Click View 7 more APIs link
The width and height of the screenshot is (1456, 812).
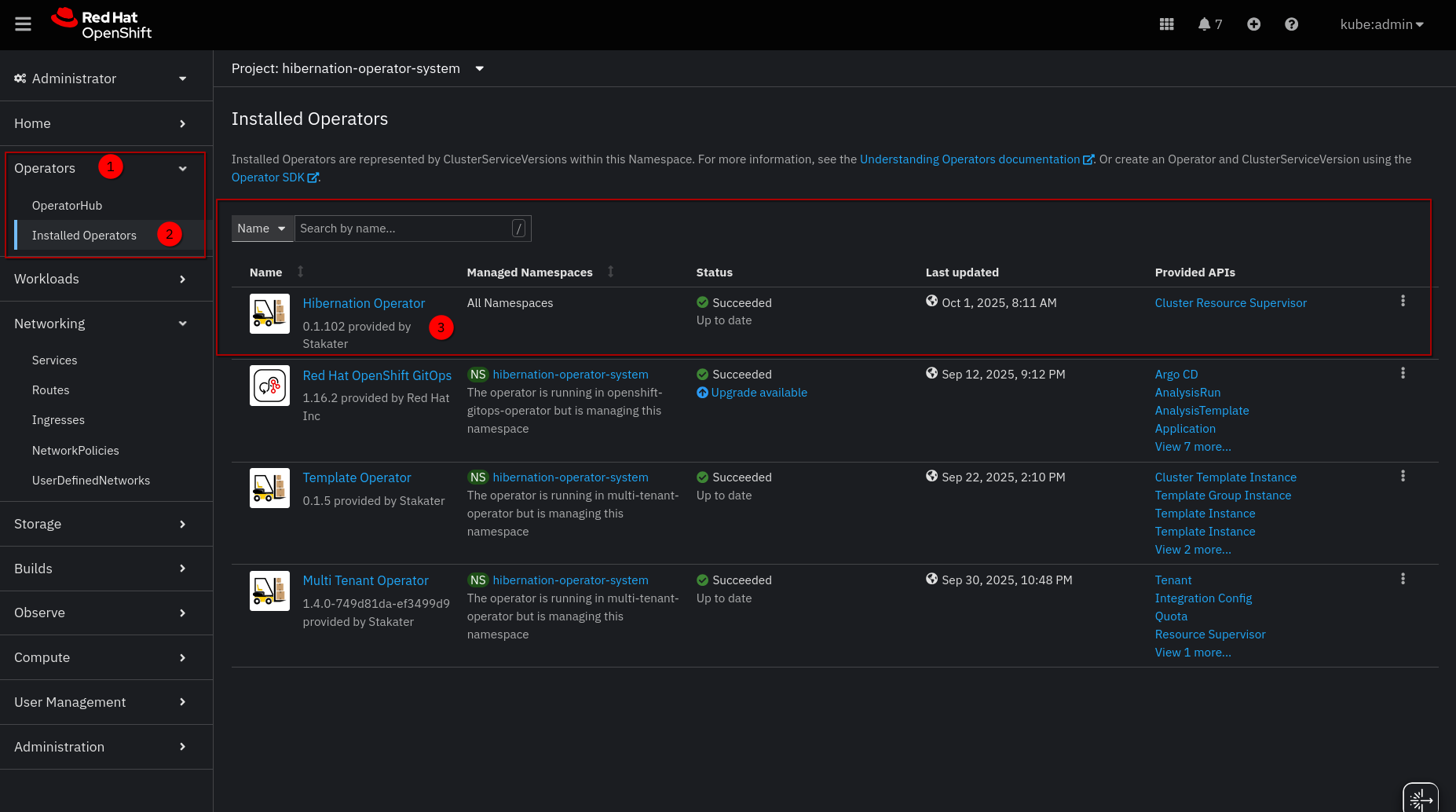(1192, 447)
